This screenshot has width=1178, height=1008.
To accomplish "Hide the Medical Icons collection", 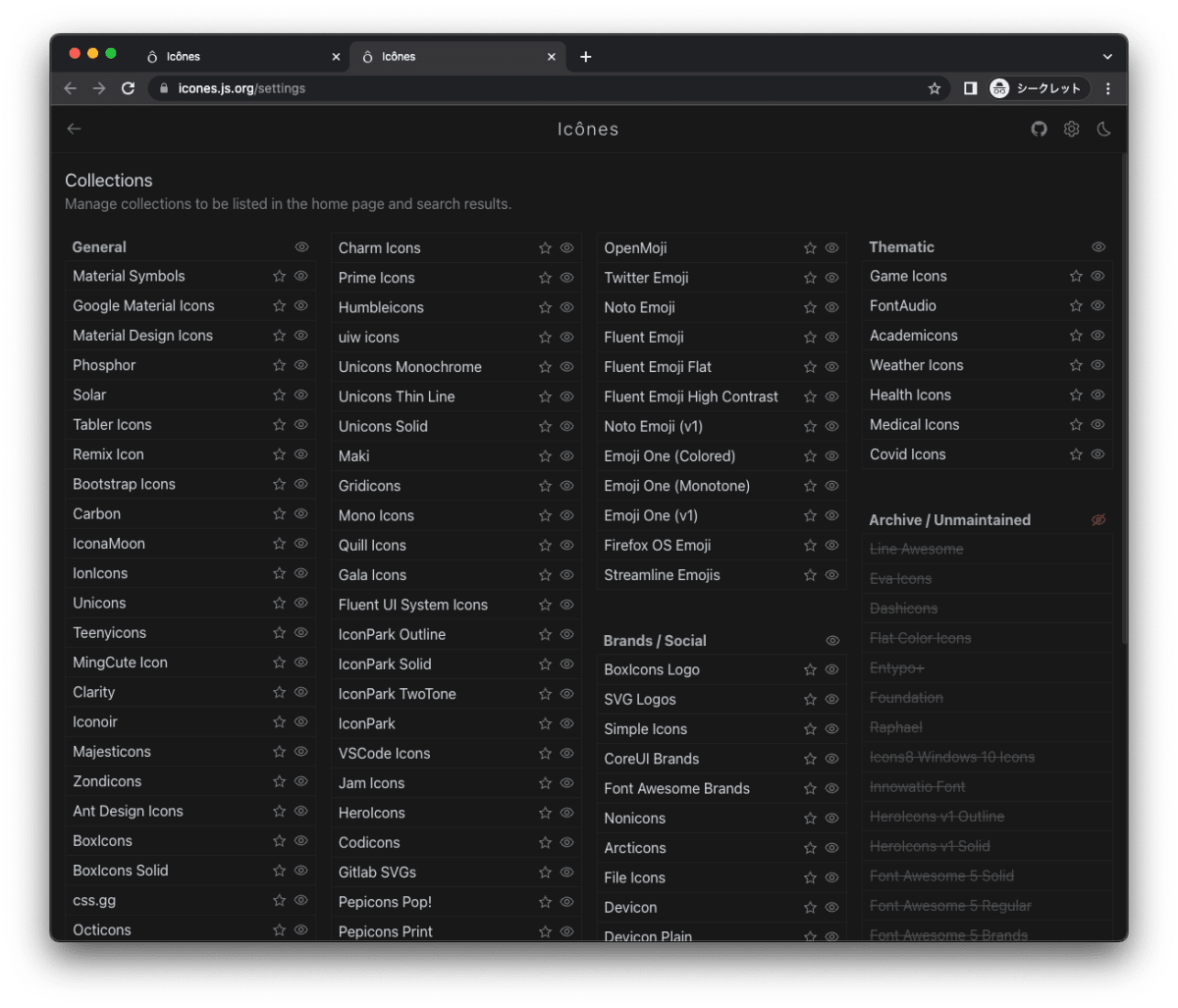I will 1098,425.
